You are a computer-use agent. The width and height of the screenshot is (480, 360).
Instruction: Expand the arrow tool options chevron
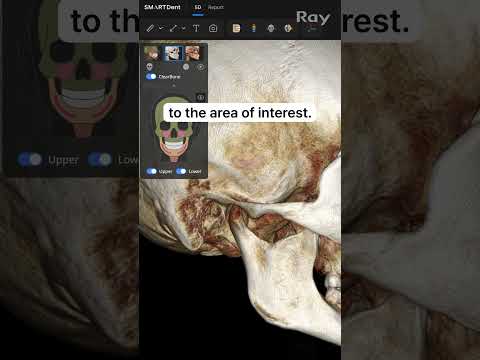click(x=184, y=28)
